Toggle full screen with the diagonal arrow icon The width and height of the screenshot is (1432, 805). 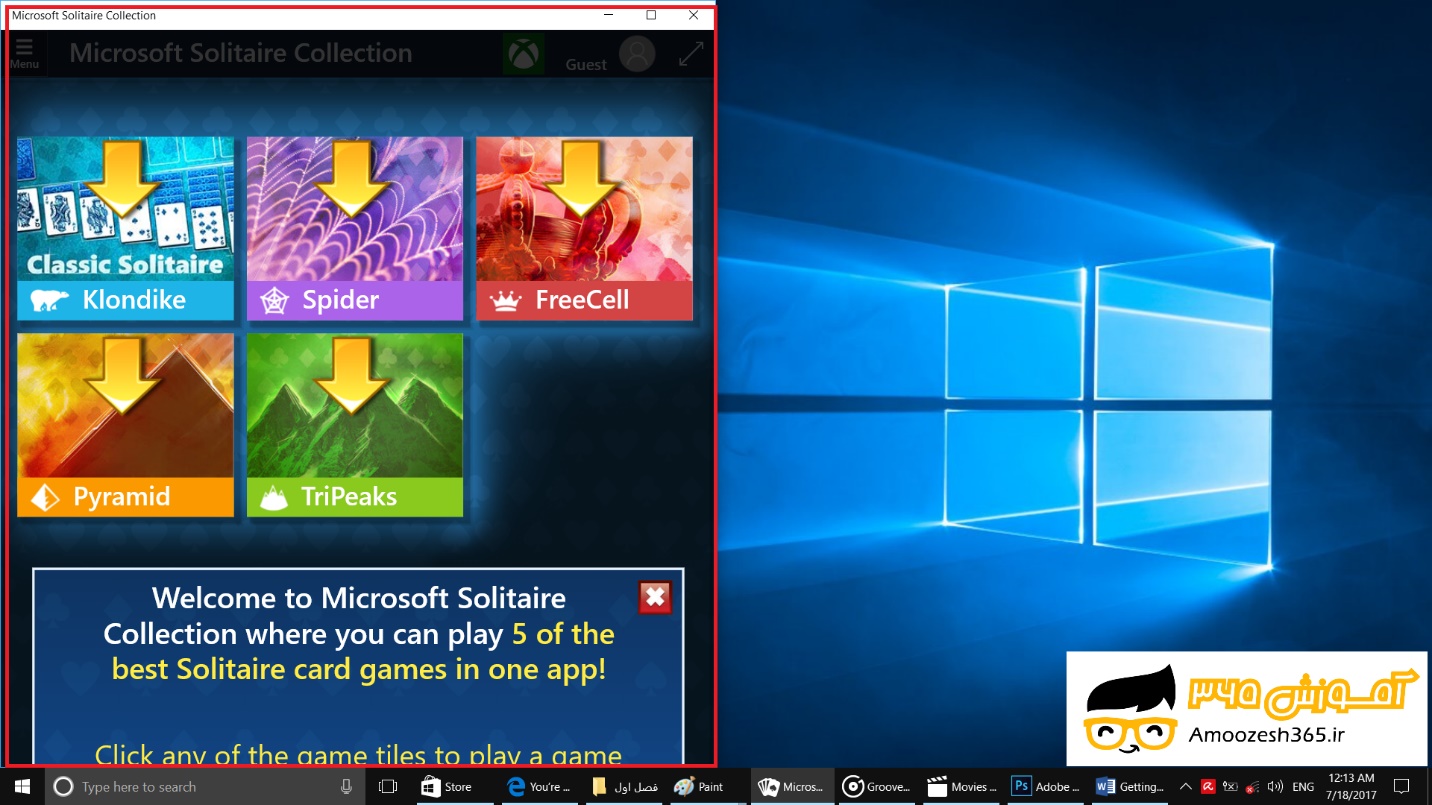(691, 54)
